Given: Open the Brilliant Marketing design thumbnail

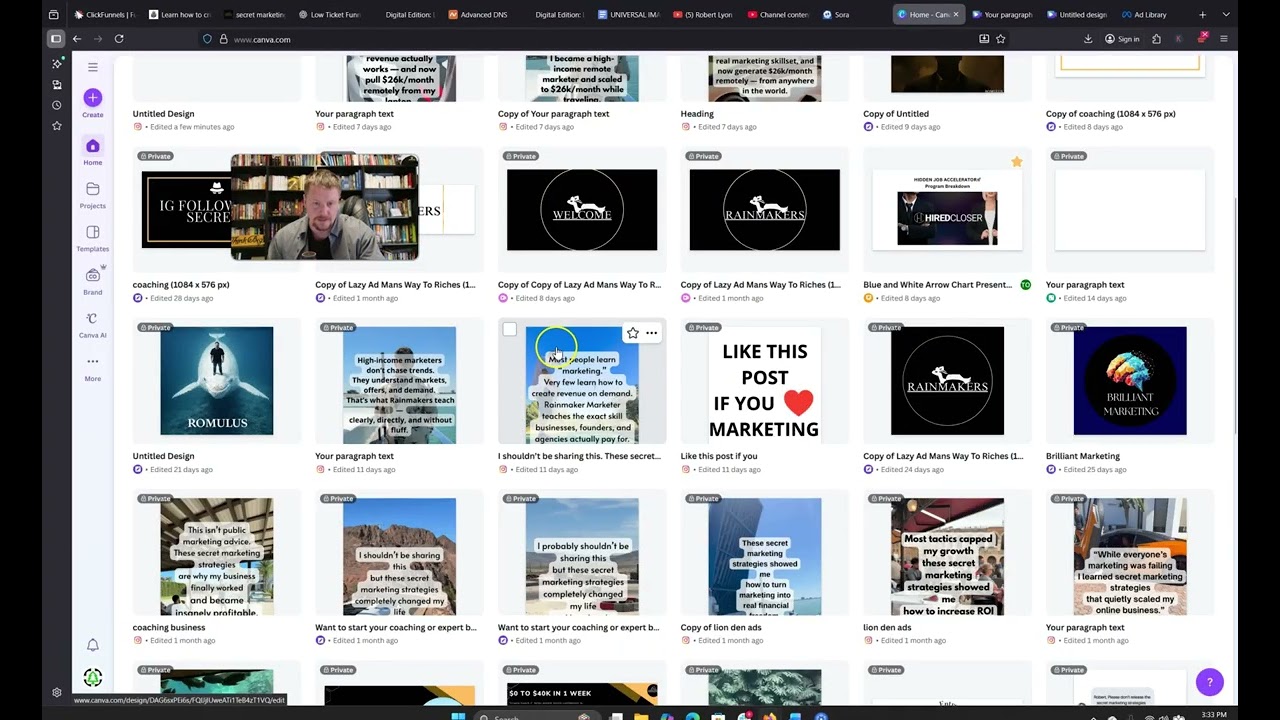Looking at the screenshot, I should click(1130, 381).
